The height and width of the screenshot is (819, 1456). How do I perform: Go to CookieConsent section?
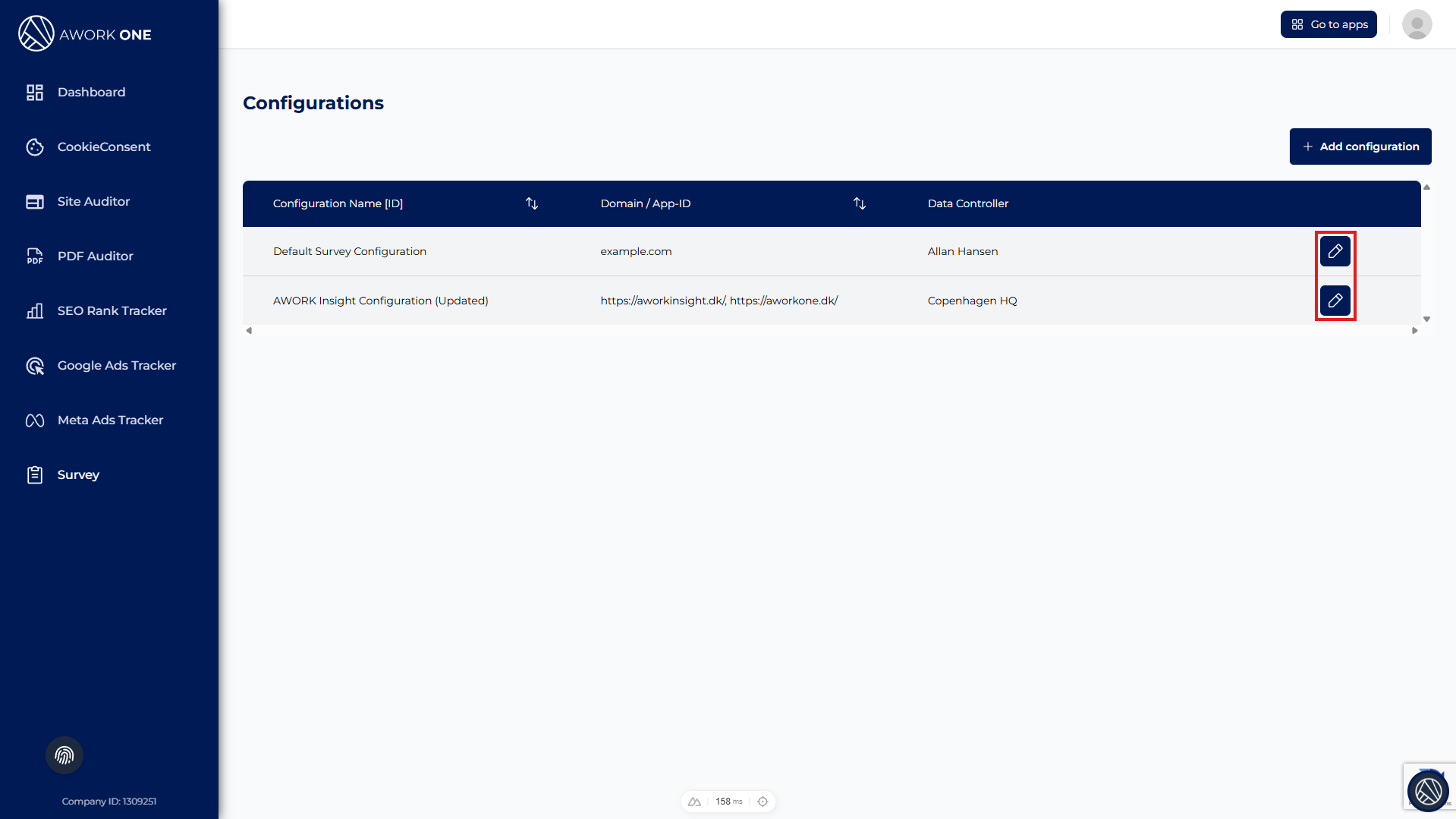(104, 146)
